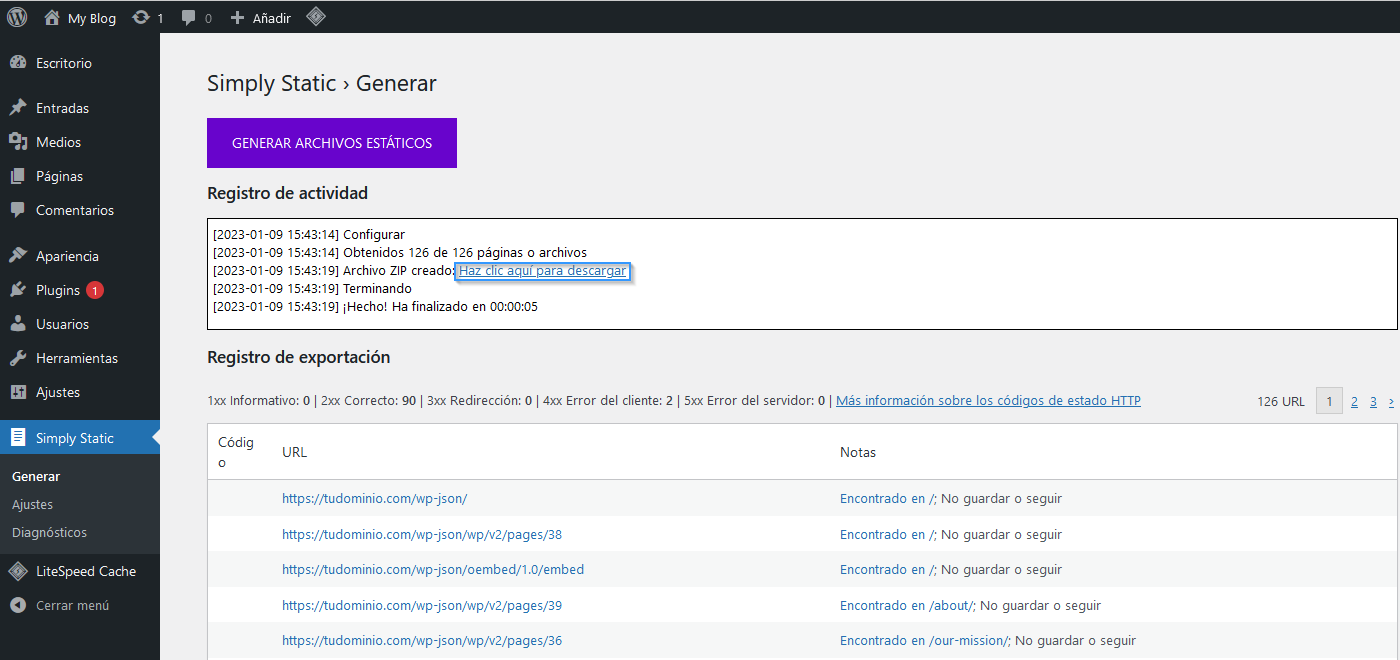
Task: Open Escritorio dashboard from sidebar
Action: (63, 63)
